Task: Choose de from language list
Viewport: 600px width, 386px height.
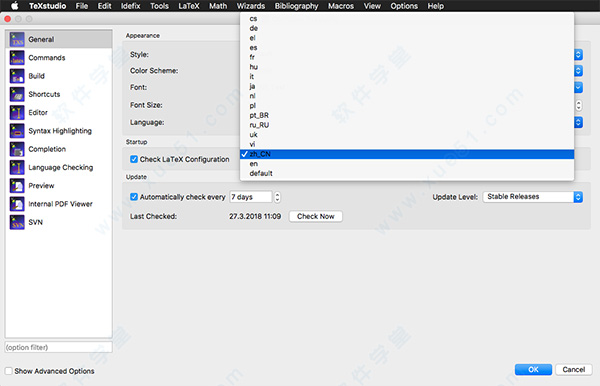Action: coord(407,28)
